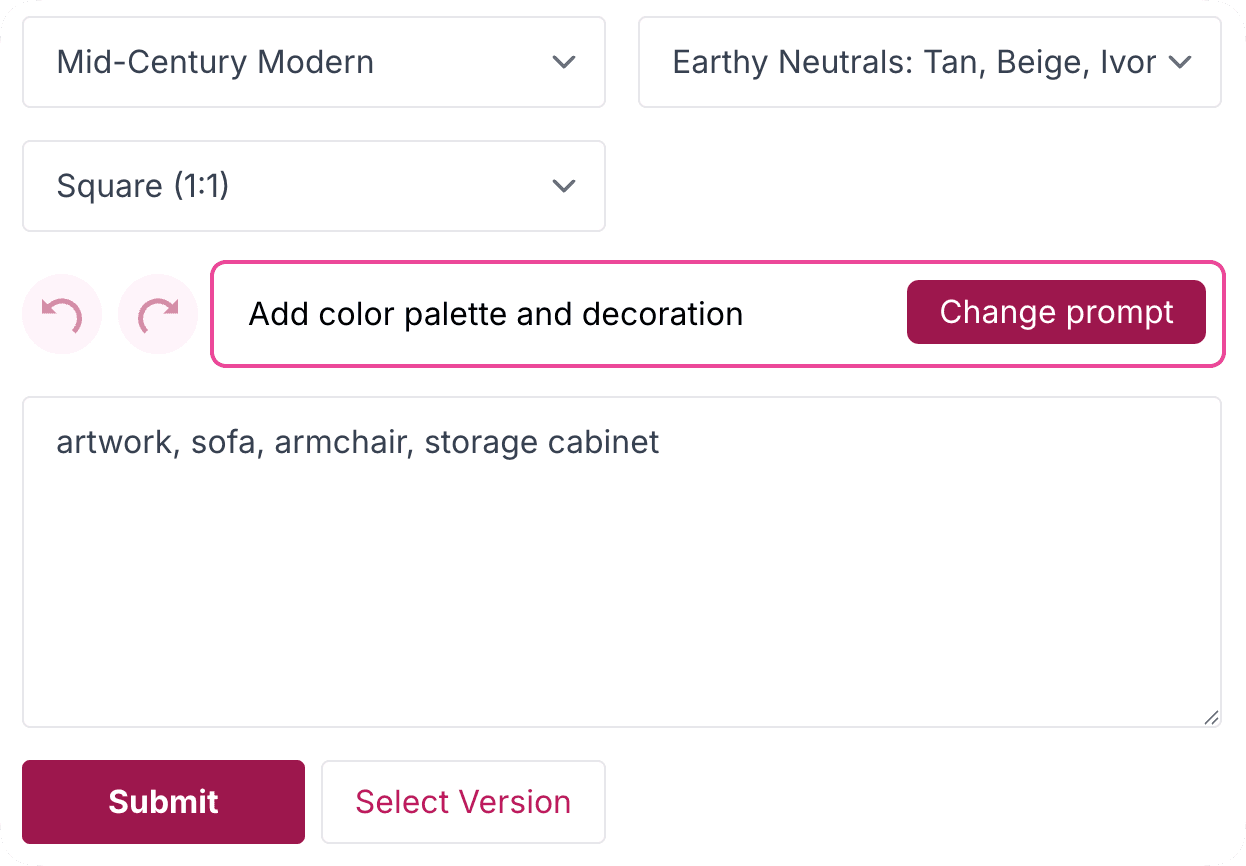Screen dimensions: 1246x866
Task: Click "storage cabinet" in the textarea
Action: tap(542, 442)
